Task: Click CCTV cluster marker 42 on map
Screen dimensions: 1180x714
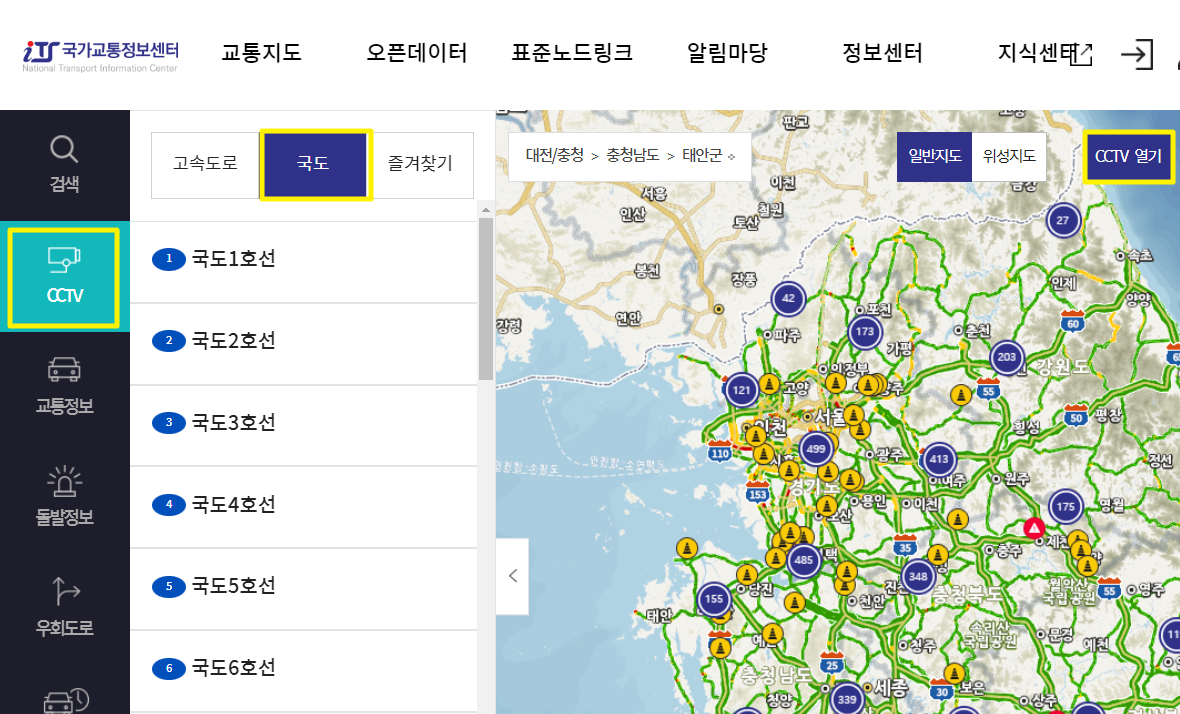Action: [788, 298]
